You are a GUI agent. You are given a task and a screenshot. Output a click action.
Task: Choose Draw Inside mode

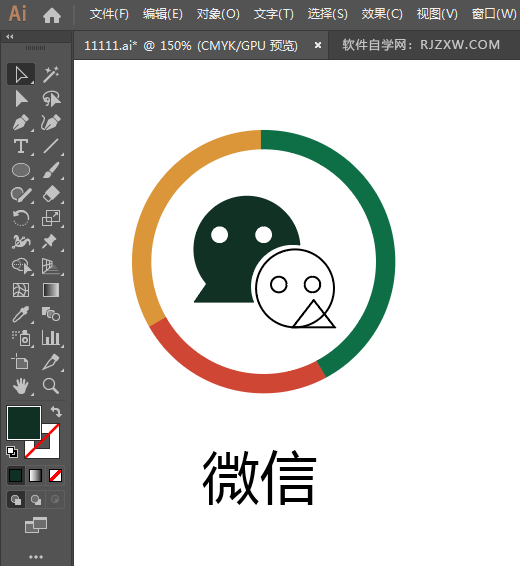click(x=55, y=500)
